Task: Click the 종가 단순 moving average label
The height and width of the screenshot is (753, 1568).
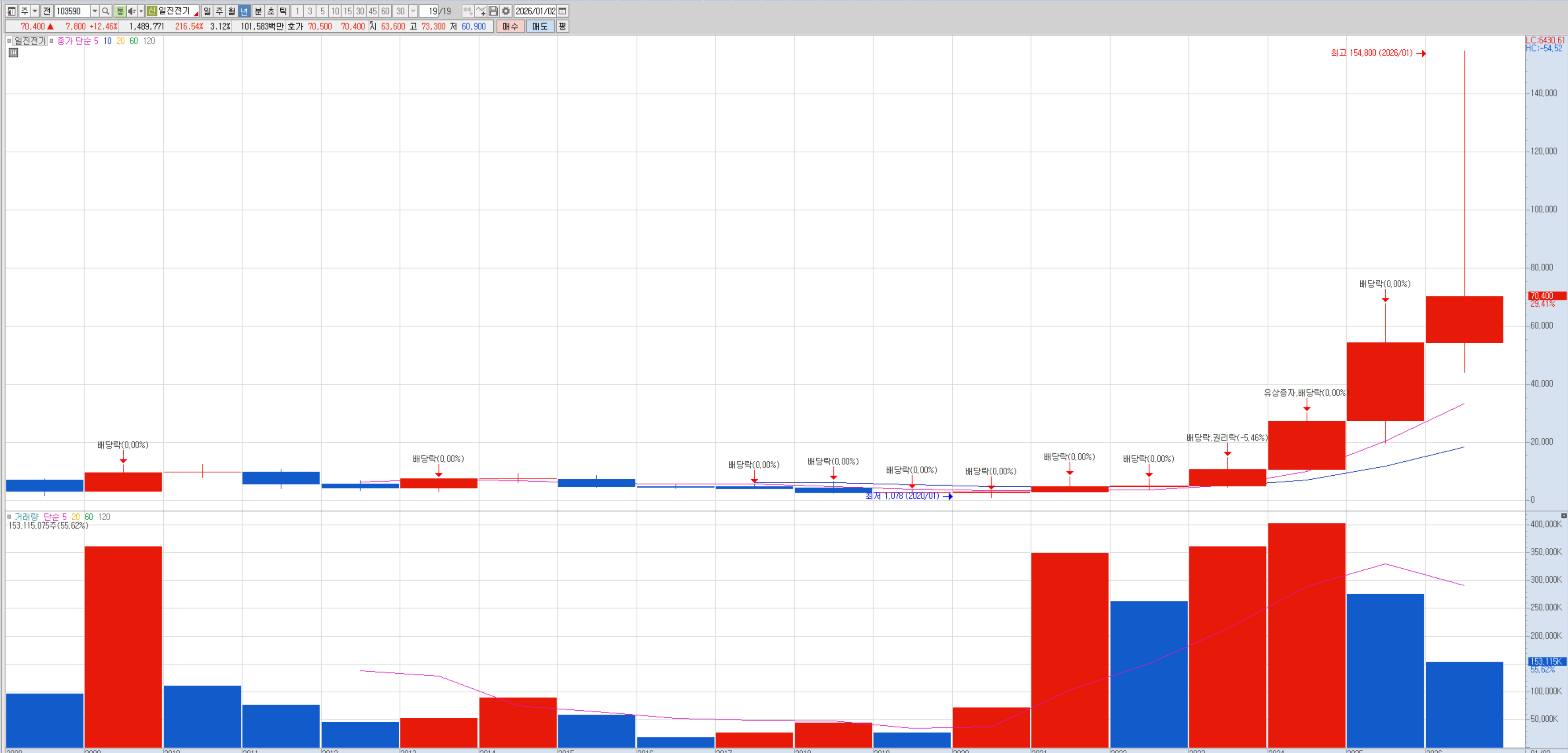Action: tap(73, 41)
